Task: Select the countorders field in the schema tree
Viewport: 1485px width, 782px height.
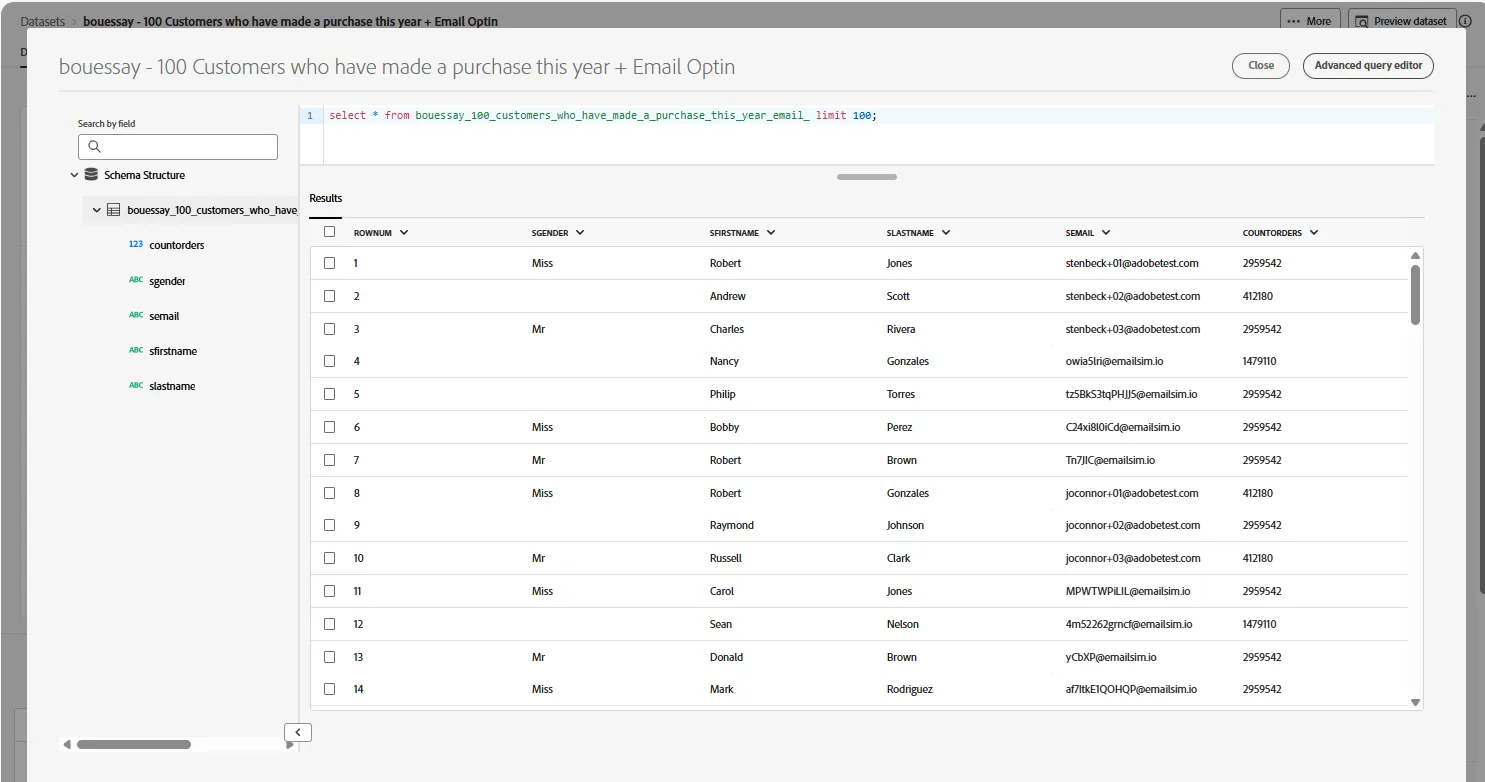Action: coord(177,245)
